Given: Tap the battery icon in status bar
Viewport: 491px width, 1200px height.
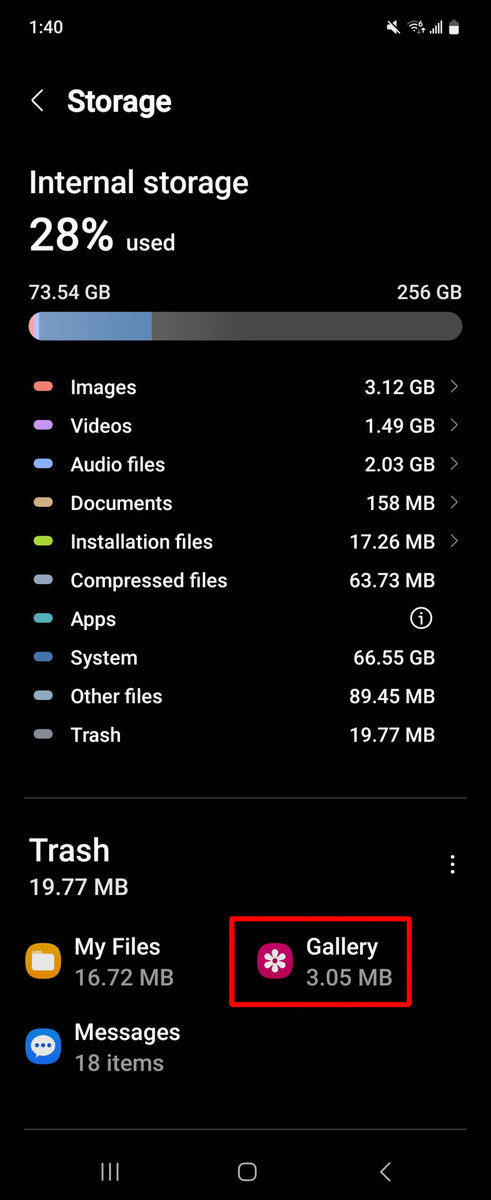Looking at the screenshot, I should [x=454, y=28].
